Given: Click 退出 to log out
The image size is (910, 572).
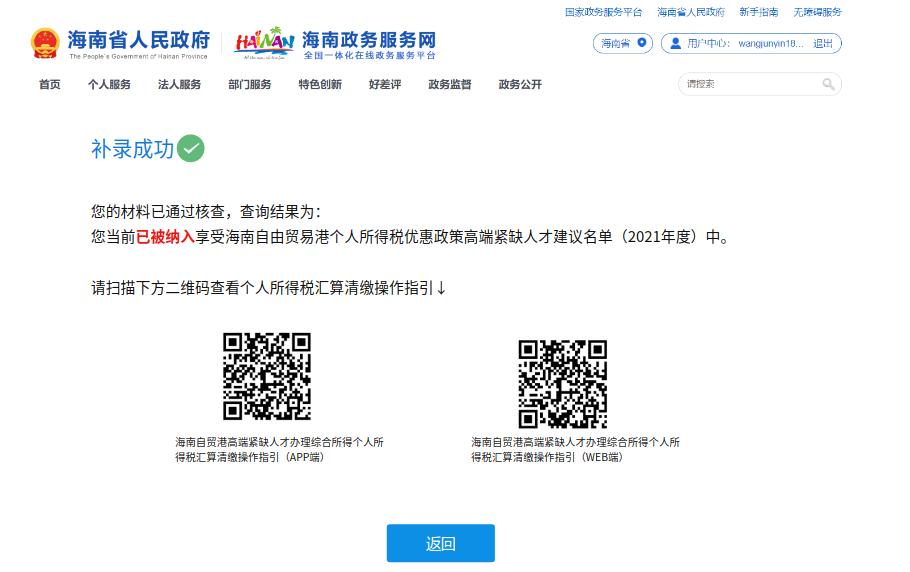Looking at the screenshot, I should (823, 44).
